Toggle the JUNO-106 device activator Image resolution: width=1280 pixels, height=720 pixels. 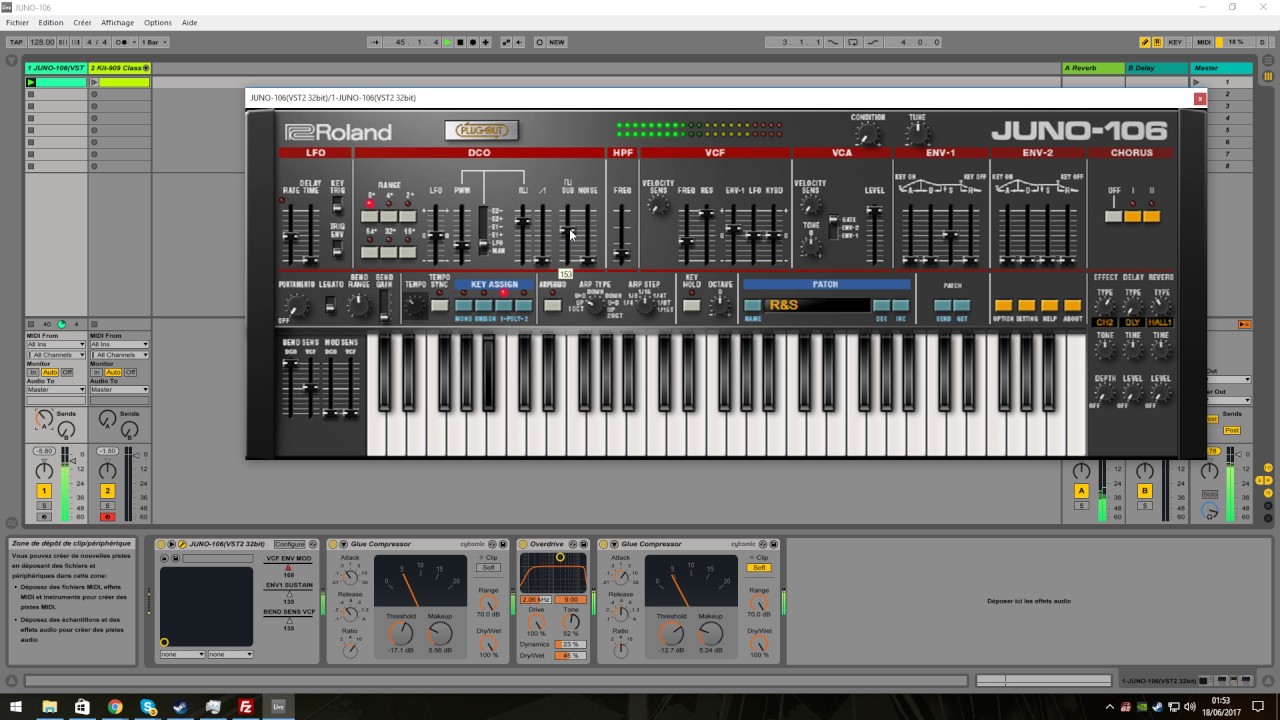[162, 544]
